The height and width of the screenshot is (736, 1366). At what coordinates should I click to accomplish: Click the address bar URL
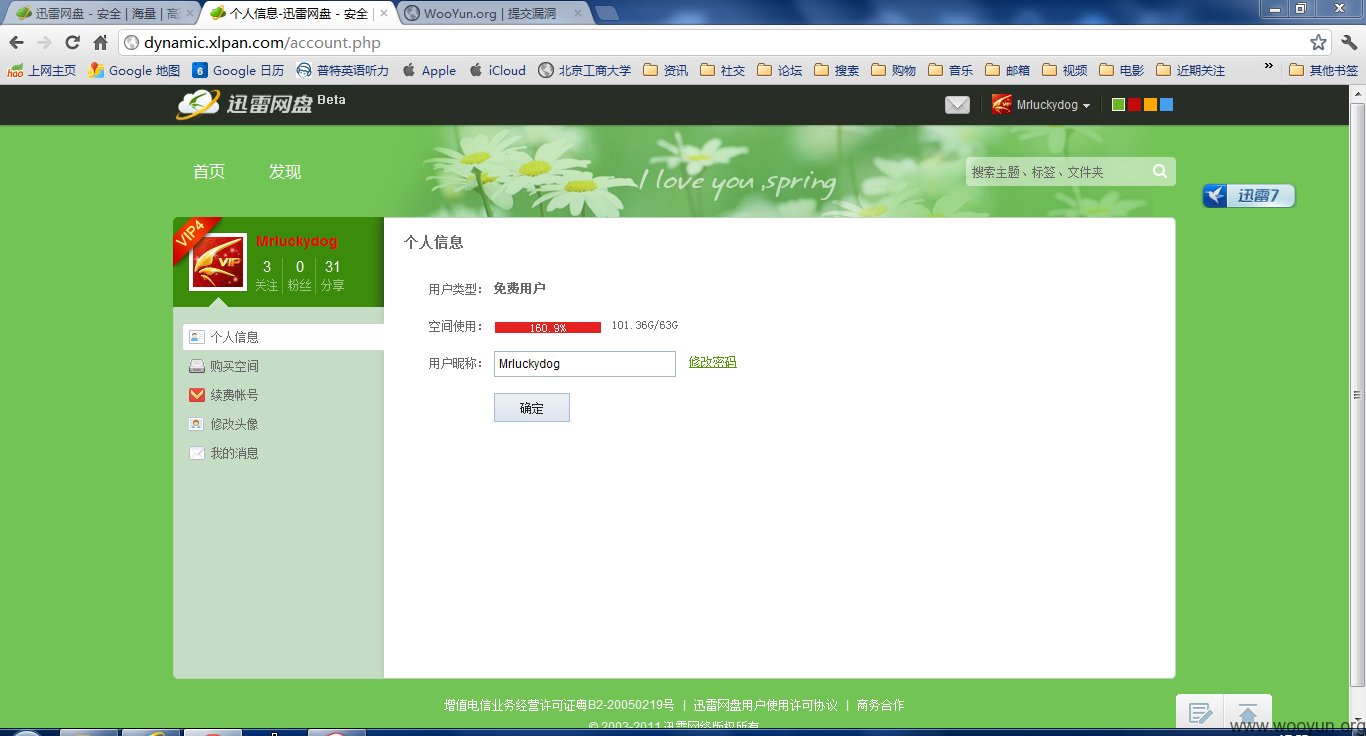262,43
